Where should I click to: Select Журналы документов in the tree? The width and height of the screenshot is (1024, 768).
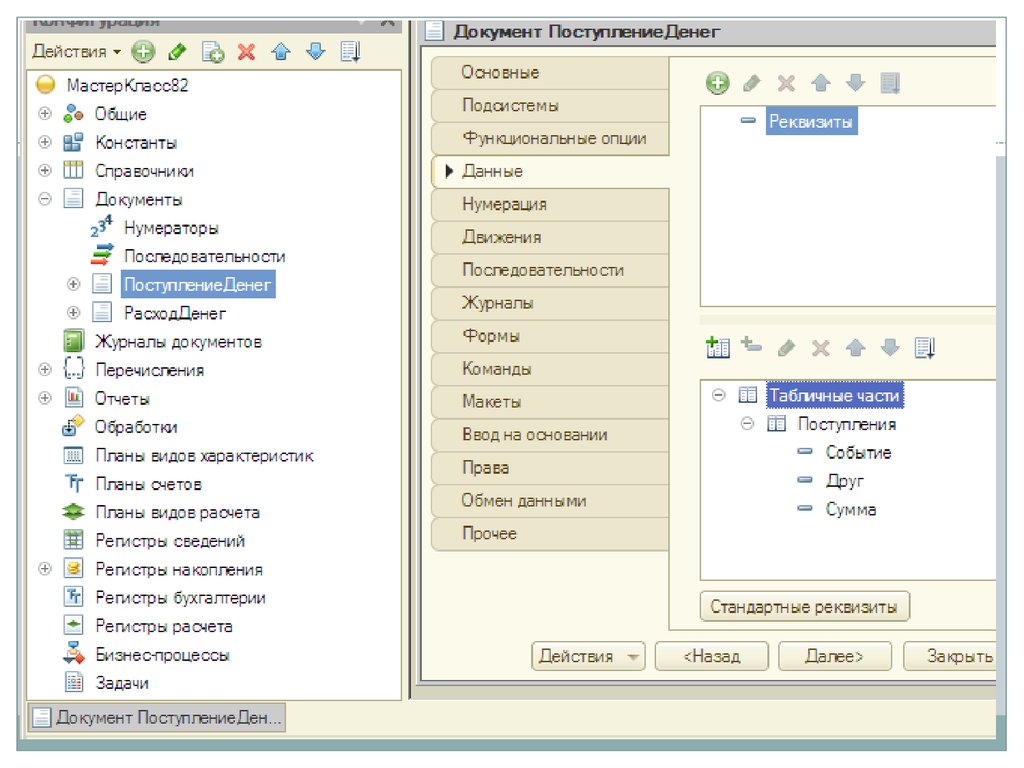point(178,342)
